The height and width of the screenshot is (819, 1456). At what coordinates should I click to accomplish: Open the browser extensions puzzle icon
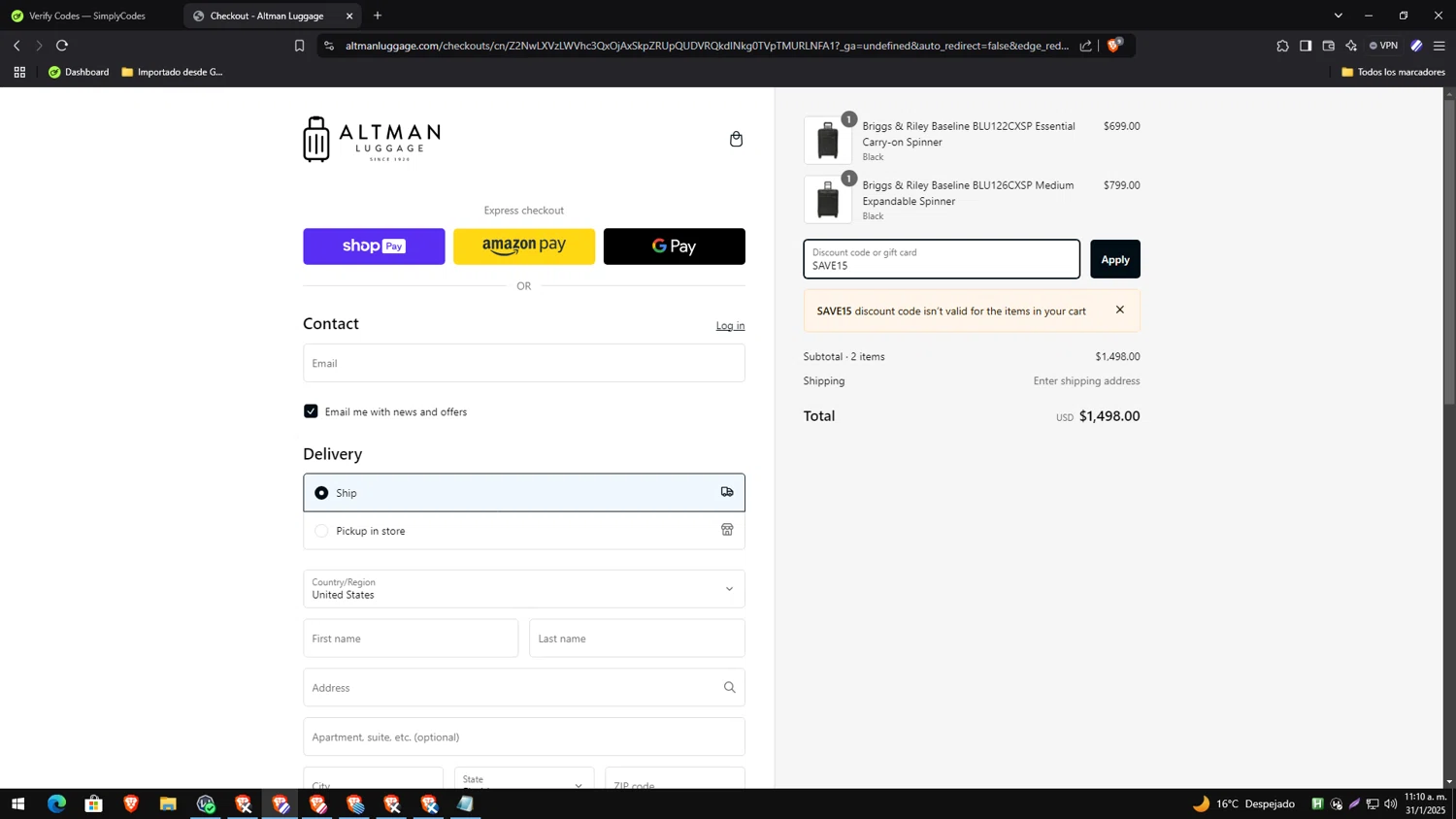coord(1282,46)
